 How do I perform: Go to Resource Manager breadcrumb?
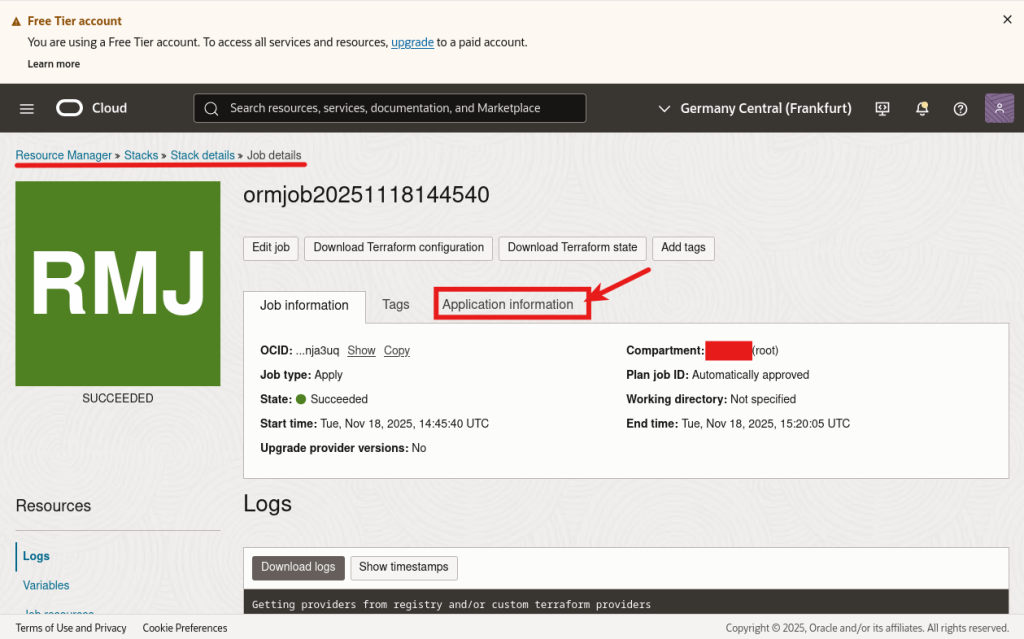63,155
